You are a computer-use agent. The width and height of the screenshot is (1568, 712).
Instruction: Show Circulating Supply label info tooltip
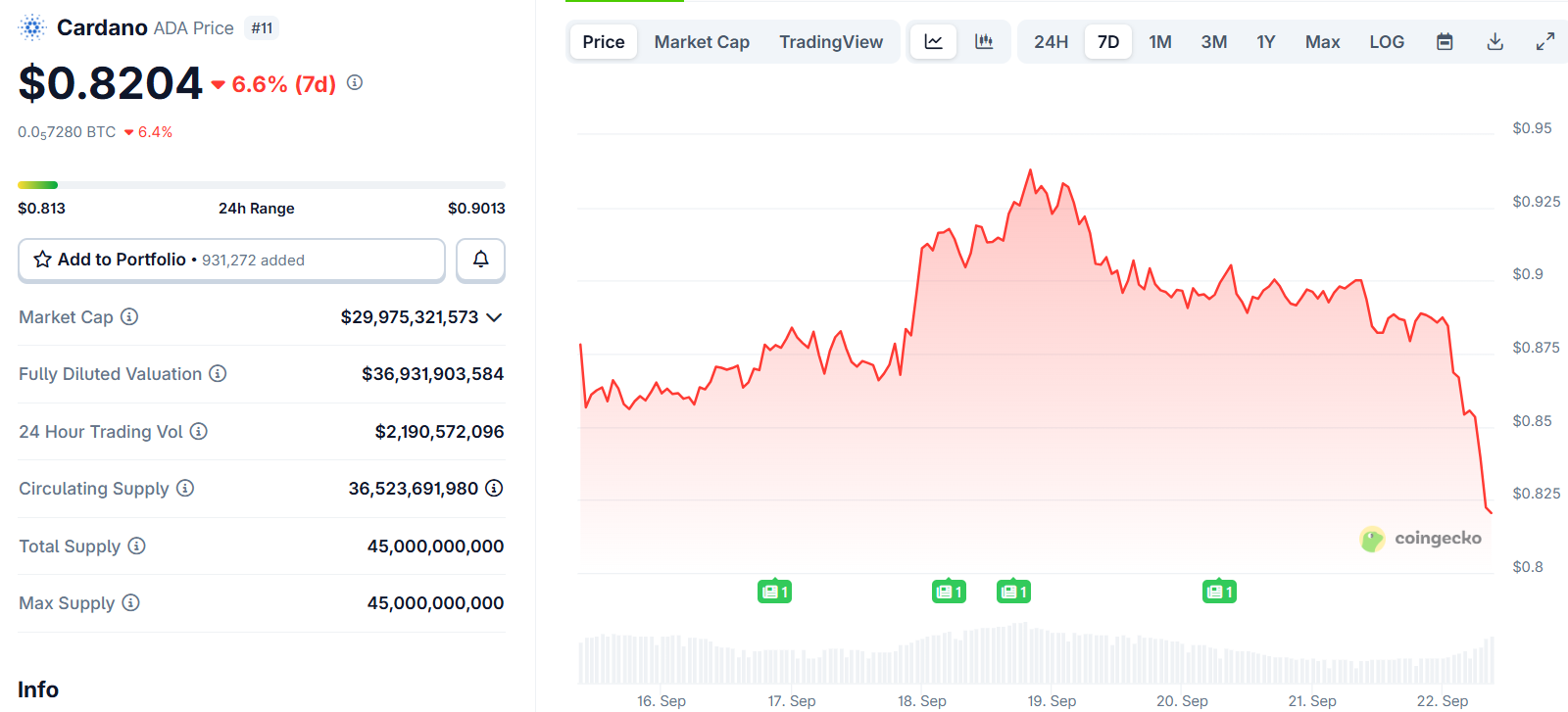pos(184,488)
